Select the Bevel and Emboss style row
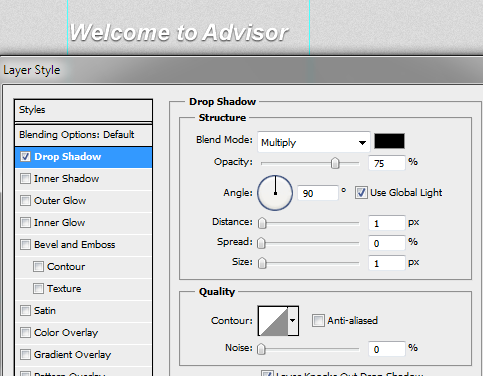Viewport: 483px width, 376px height. click(x=83, y=245)
